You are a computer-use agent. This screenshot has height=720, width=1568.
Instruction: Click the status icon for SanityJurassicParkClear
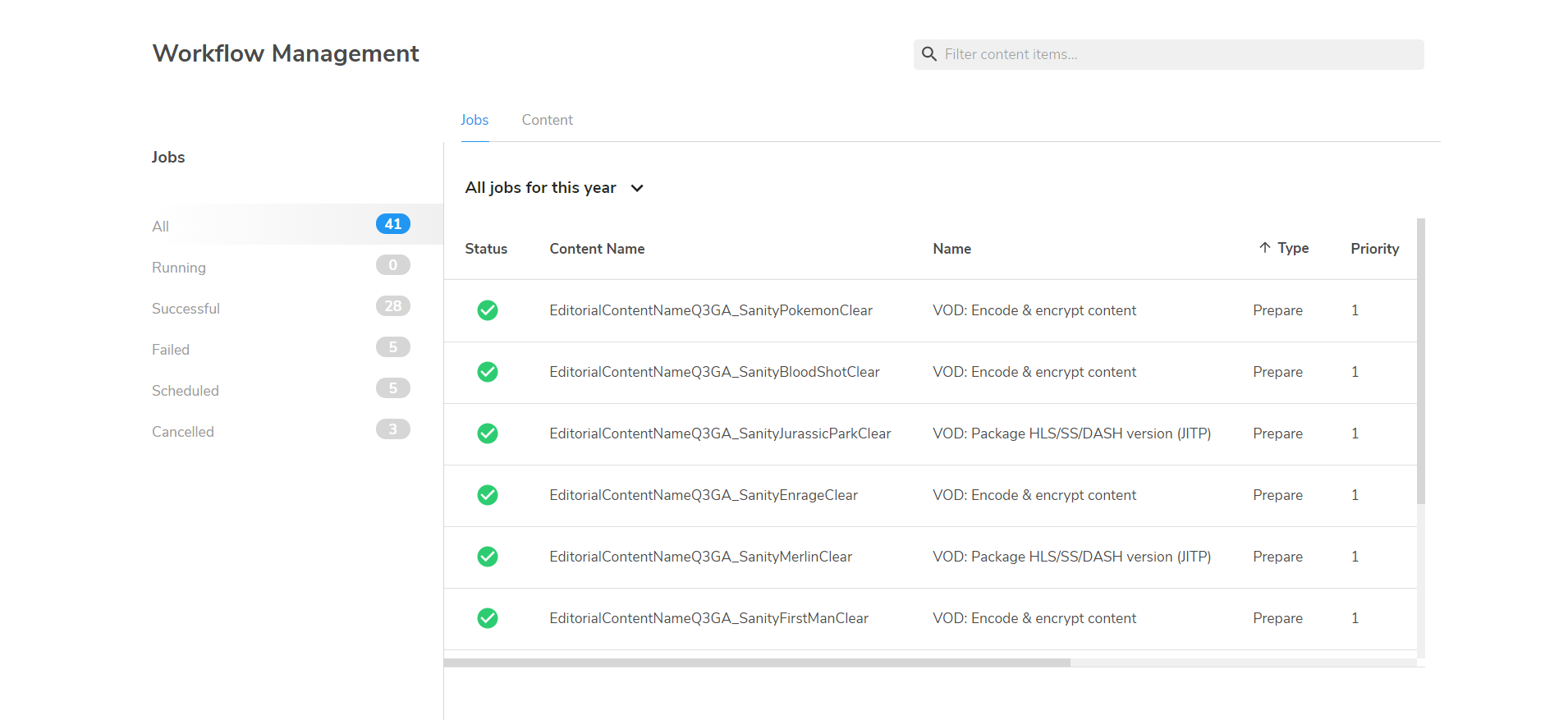[x=488, y=433]
